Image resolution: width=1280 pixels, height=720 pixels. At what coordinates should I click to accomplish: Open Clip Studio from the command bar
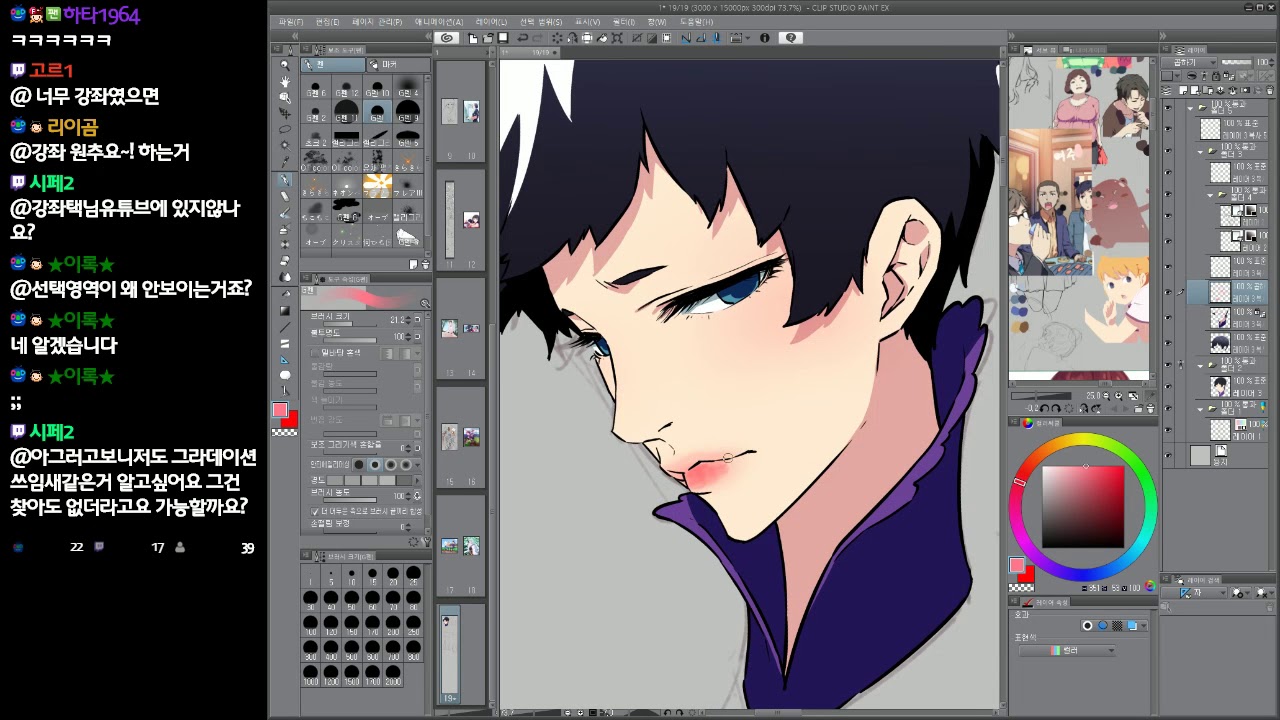point(447,38)
